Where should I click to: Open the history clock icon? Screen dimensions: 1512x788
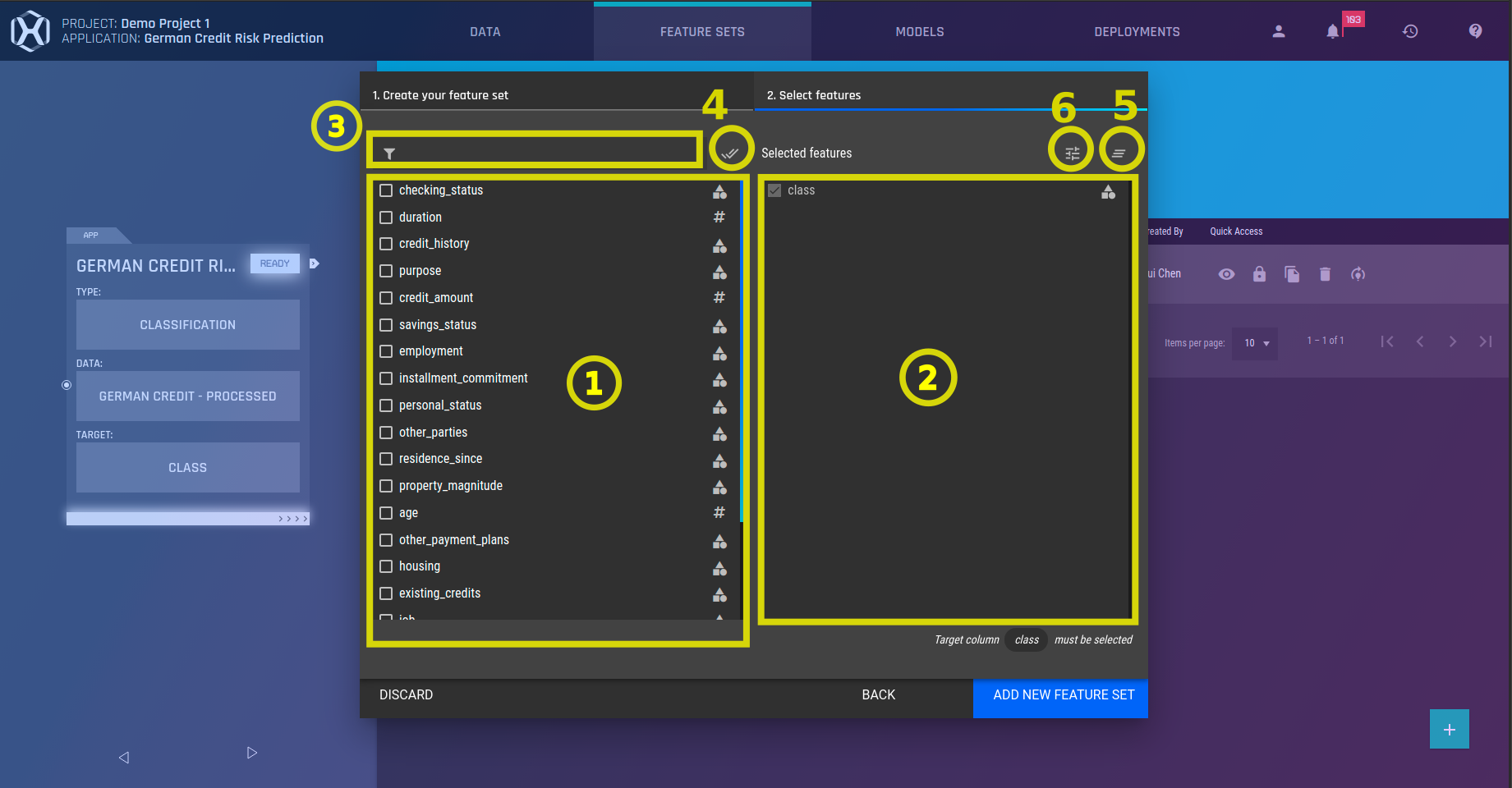pyautogui.click(x=1410, y=31)
